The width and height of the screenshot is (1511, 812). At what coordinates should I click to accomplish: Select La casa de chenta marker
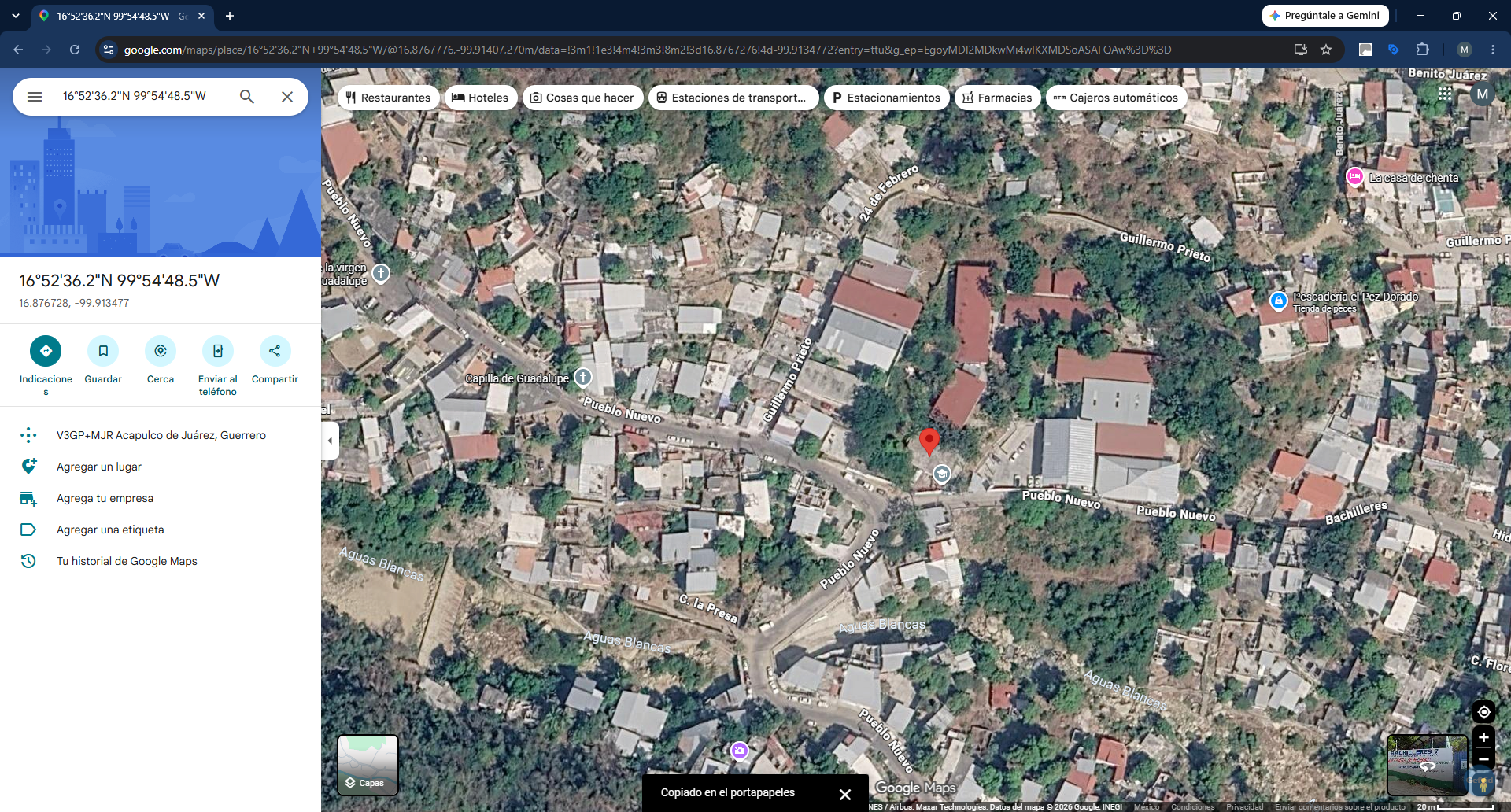(x=1354, y=177)
